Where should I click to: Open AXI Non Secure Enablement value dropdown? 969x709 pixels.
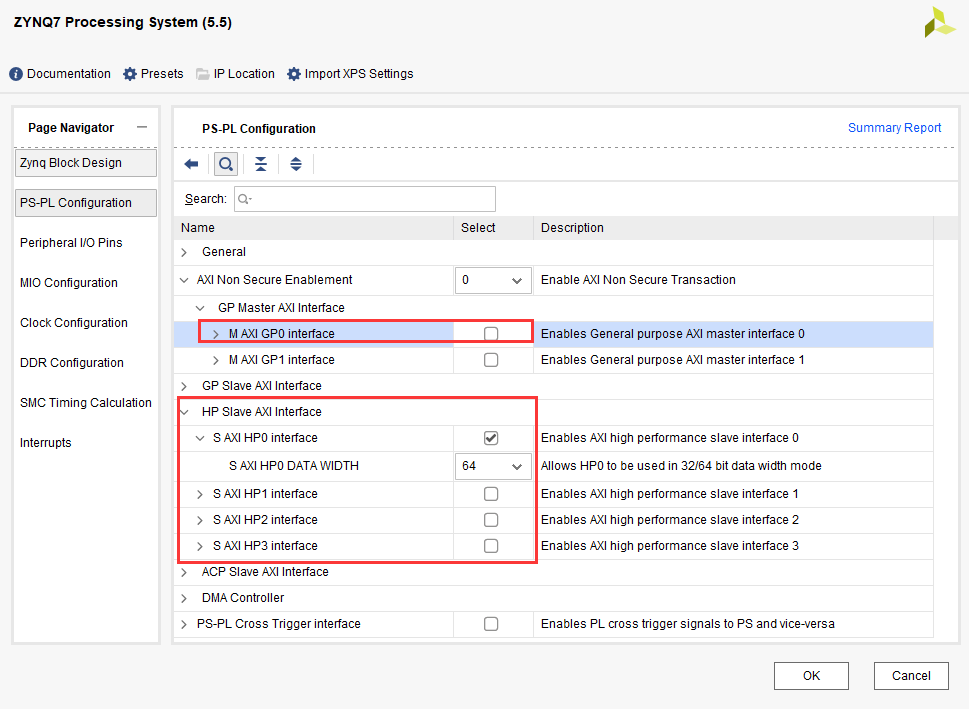click(493, 281)
